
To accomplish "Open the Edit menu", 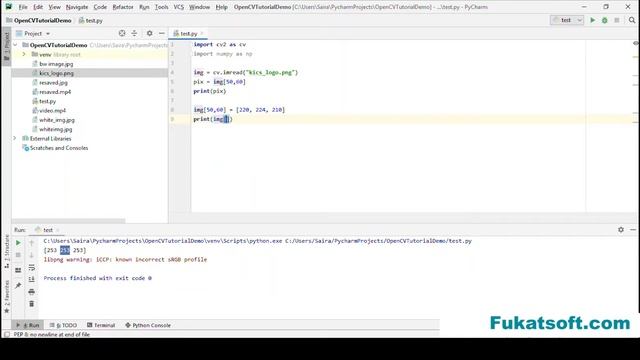I will (x=38, y=7).
